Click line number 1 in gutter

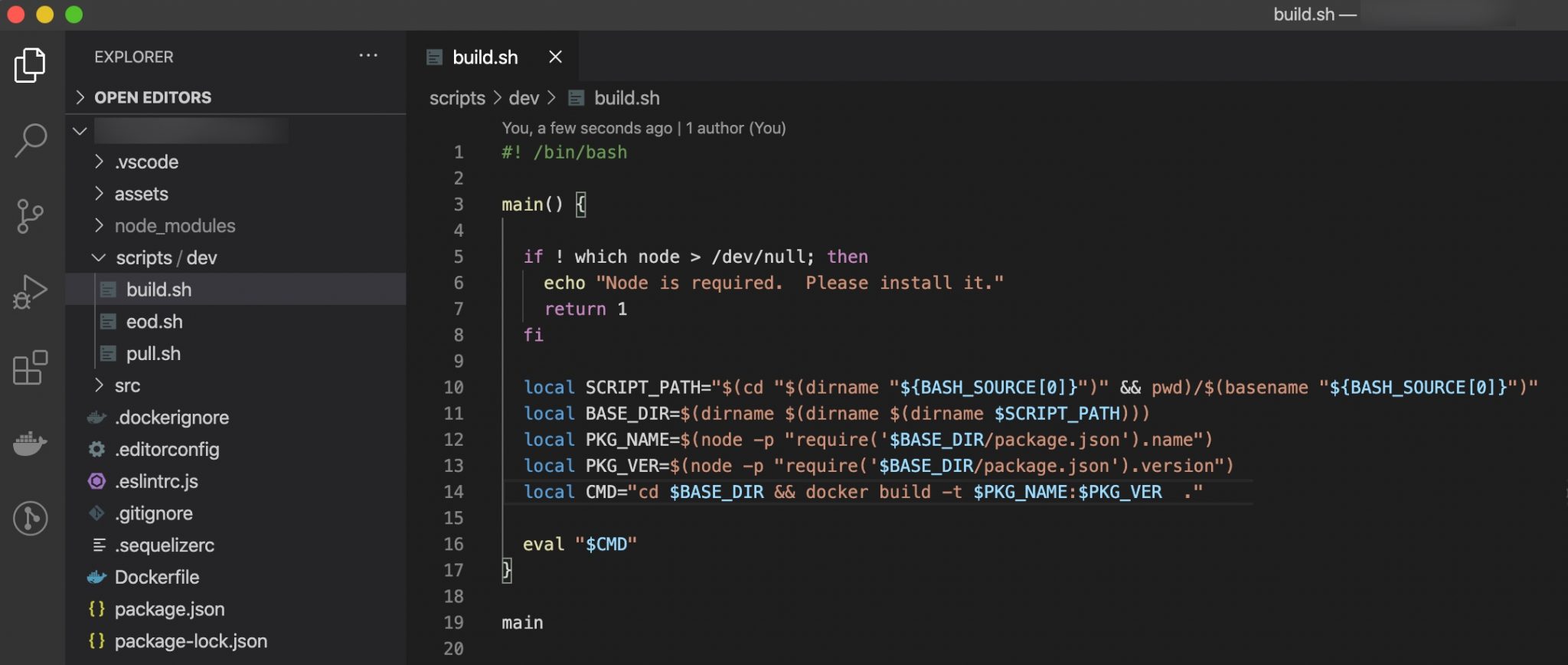click(458, 152)
